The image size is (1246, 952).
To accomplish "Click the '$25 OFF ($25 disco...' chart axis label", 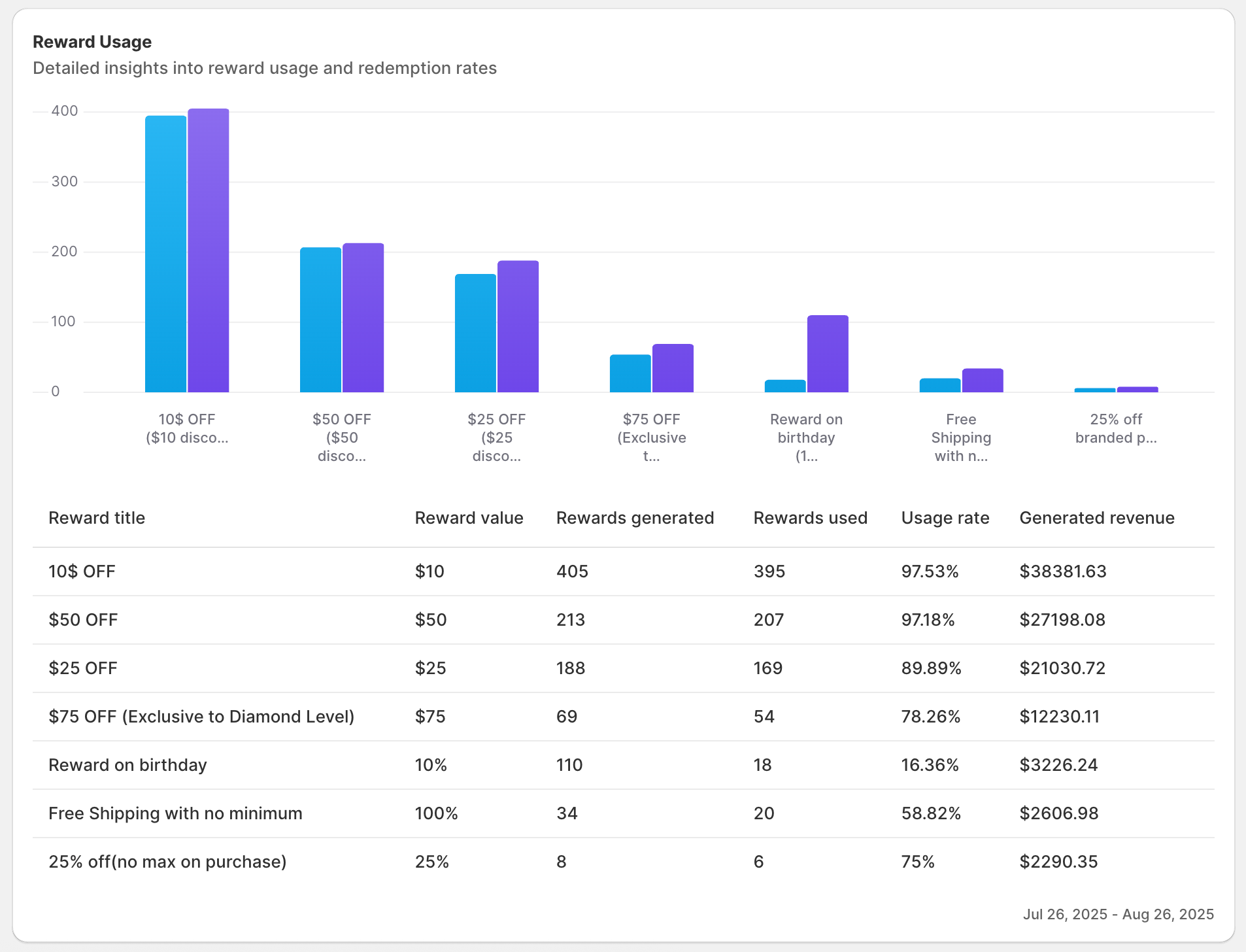I will pyautogui.click(x=497, y=438).
